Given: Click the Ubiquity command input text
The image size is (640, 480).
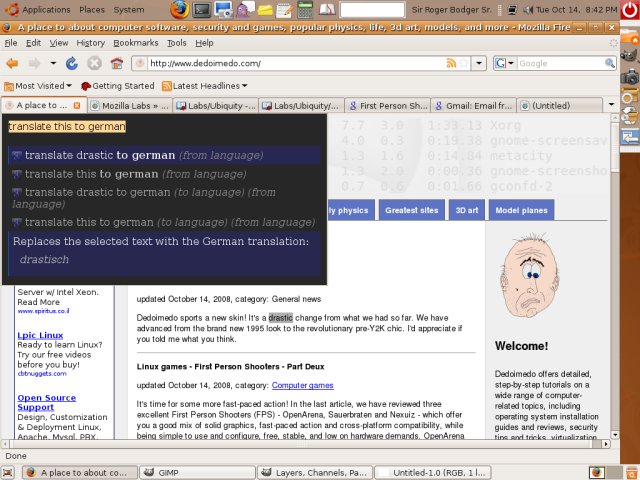Looking at the screenshot, I should 67,127.
